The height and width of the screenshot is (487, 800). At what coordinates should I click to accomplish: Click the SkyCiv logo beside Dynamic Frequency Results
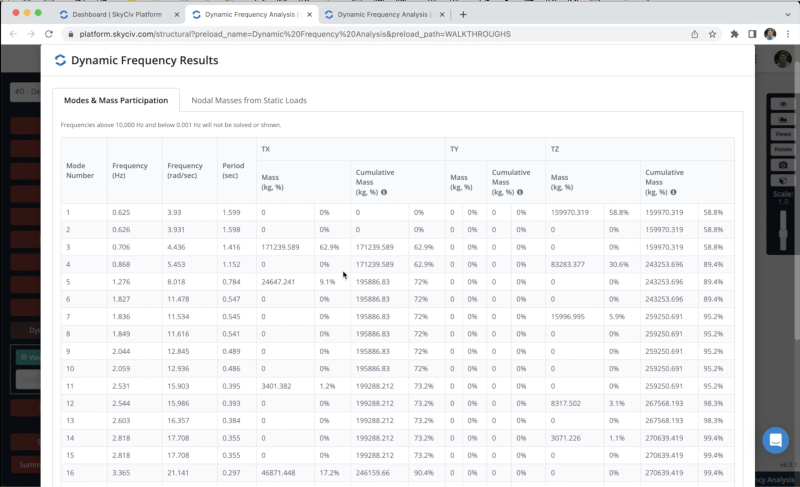[x=60, y=60]
